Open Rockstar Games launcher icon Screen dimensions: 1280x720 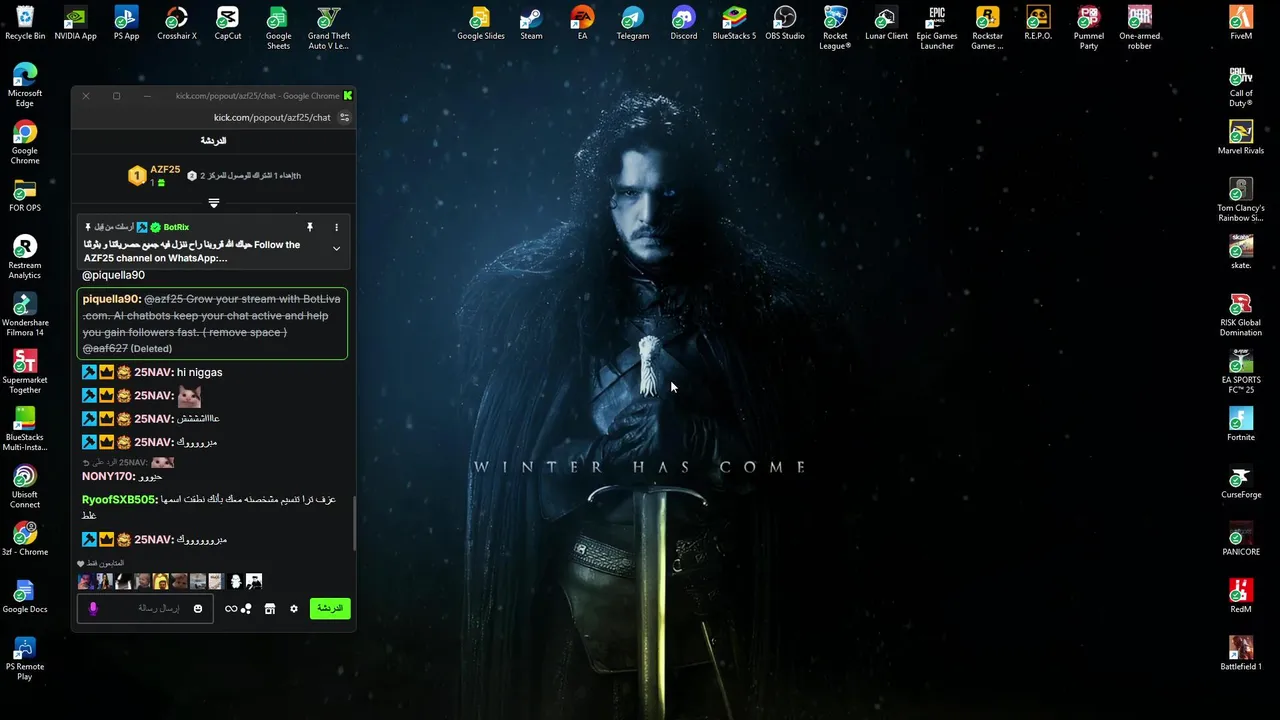click(987, 27)
